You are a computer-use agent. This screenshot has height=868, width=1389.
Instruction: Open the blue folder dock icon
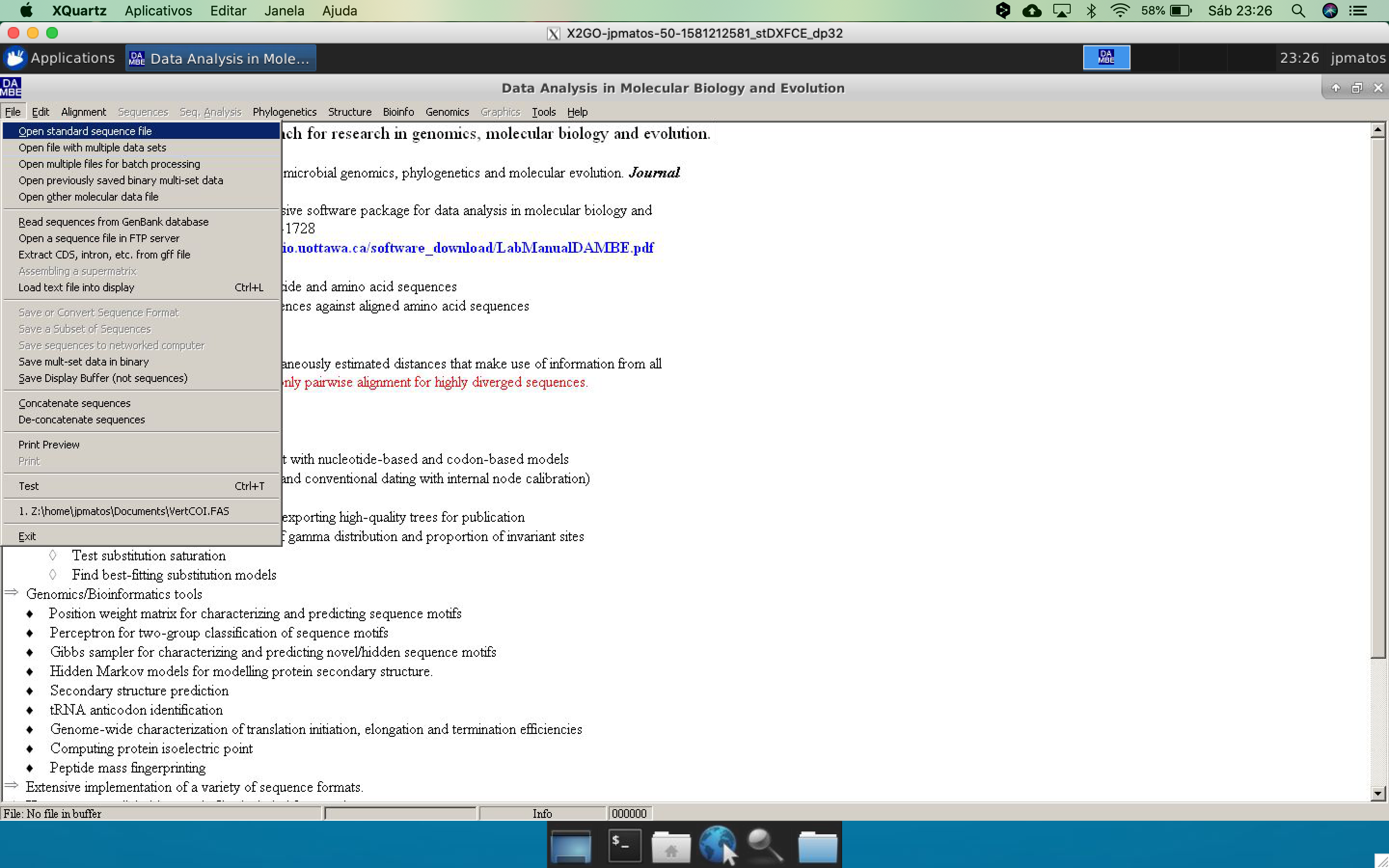pos(817,846)
